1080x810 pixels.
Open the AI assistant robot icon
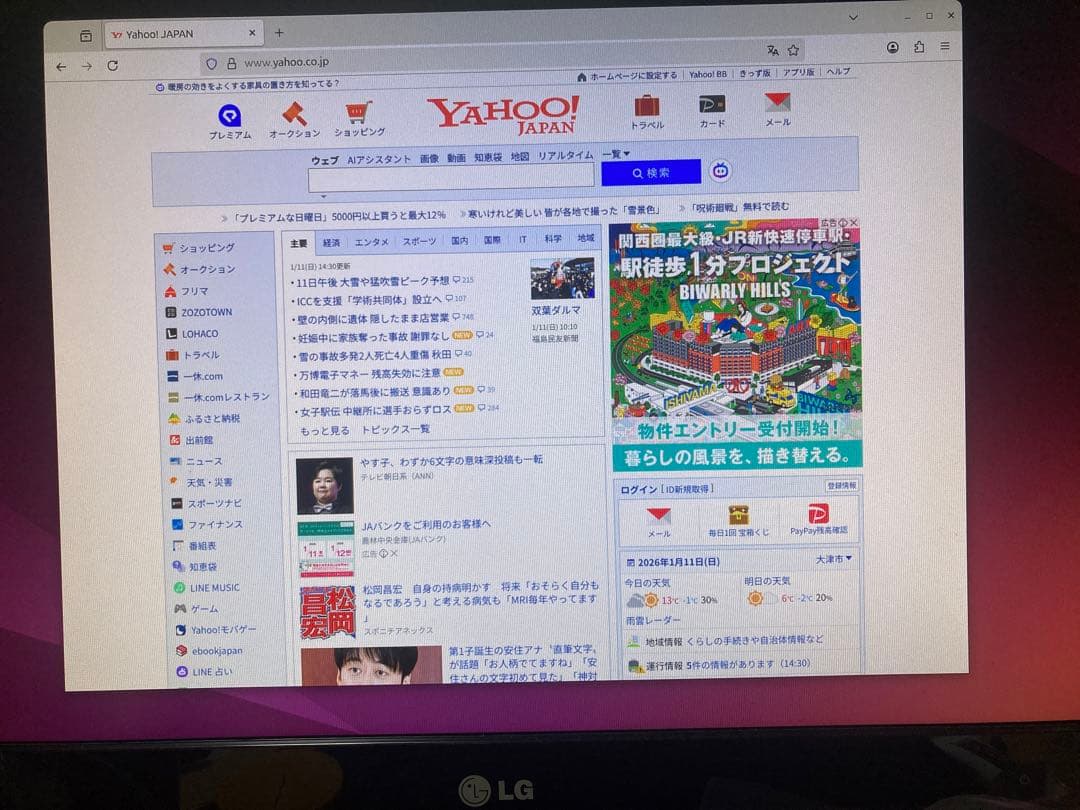click(x=720, y=171)
